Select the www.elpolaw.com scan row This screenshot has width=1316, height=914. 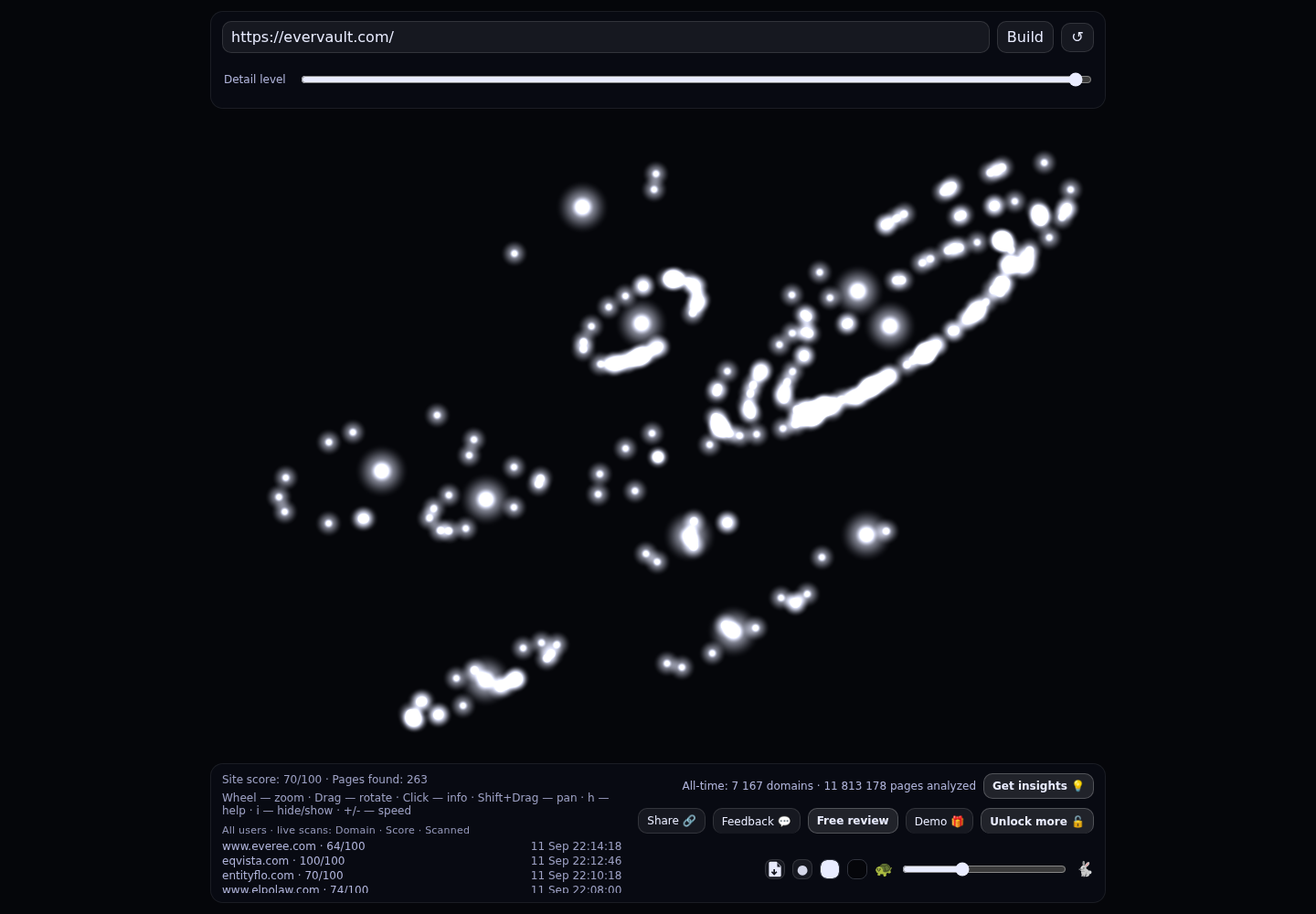coord(421,889)
